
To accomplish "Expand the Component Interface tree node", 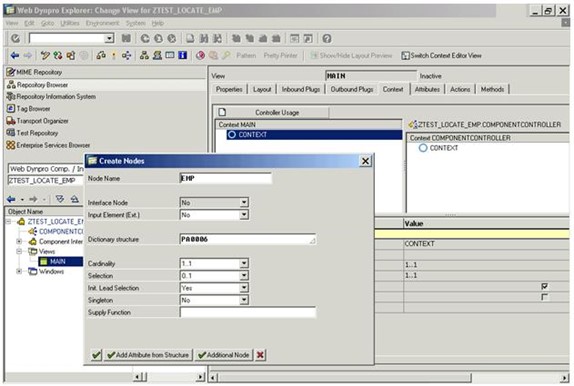I will click(19, 241).
